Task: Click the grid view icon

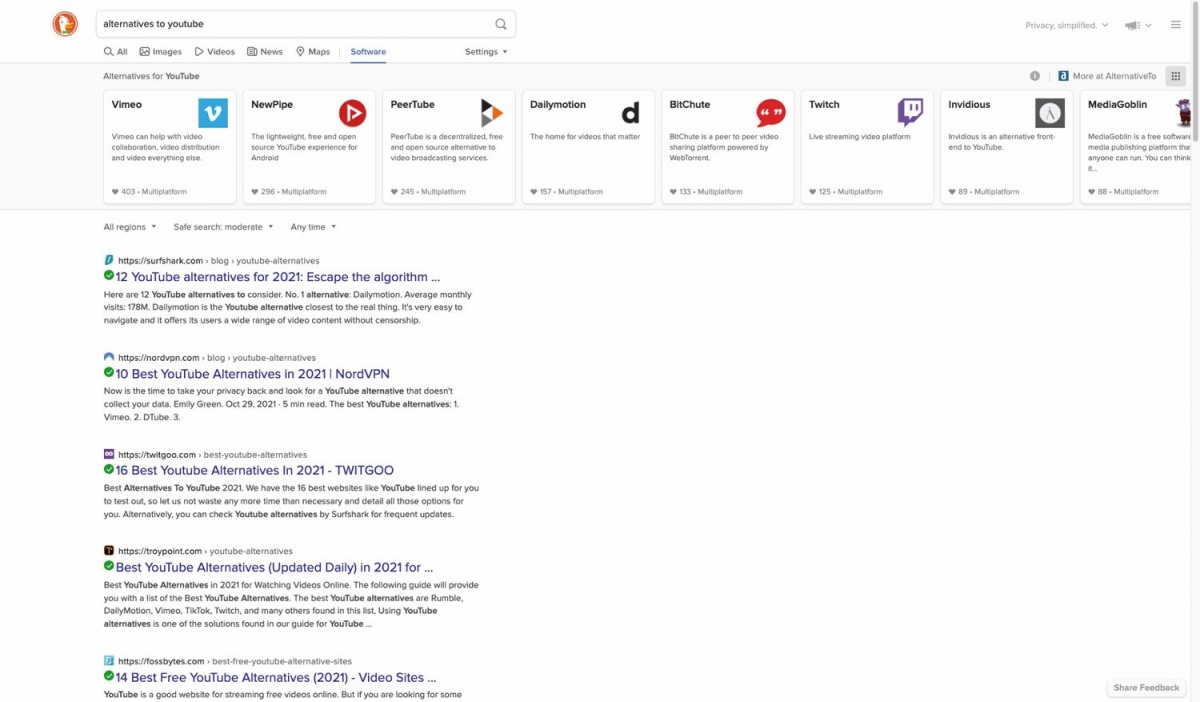Action: (1176, 76)
